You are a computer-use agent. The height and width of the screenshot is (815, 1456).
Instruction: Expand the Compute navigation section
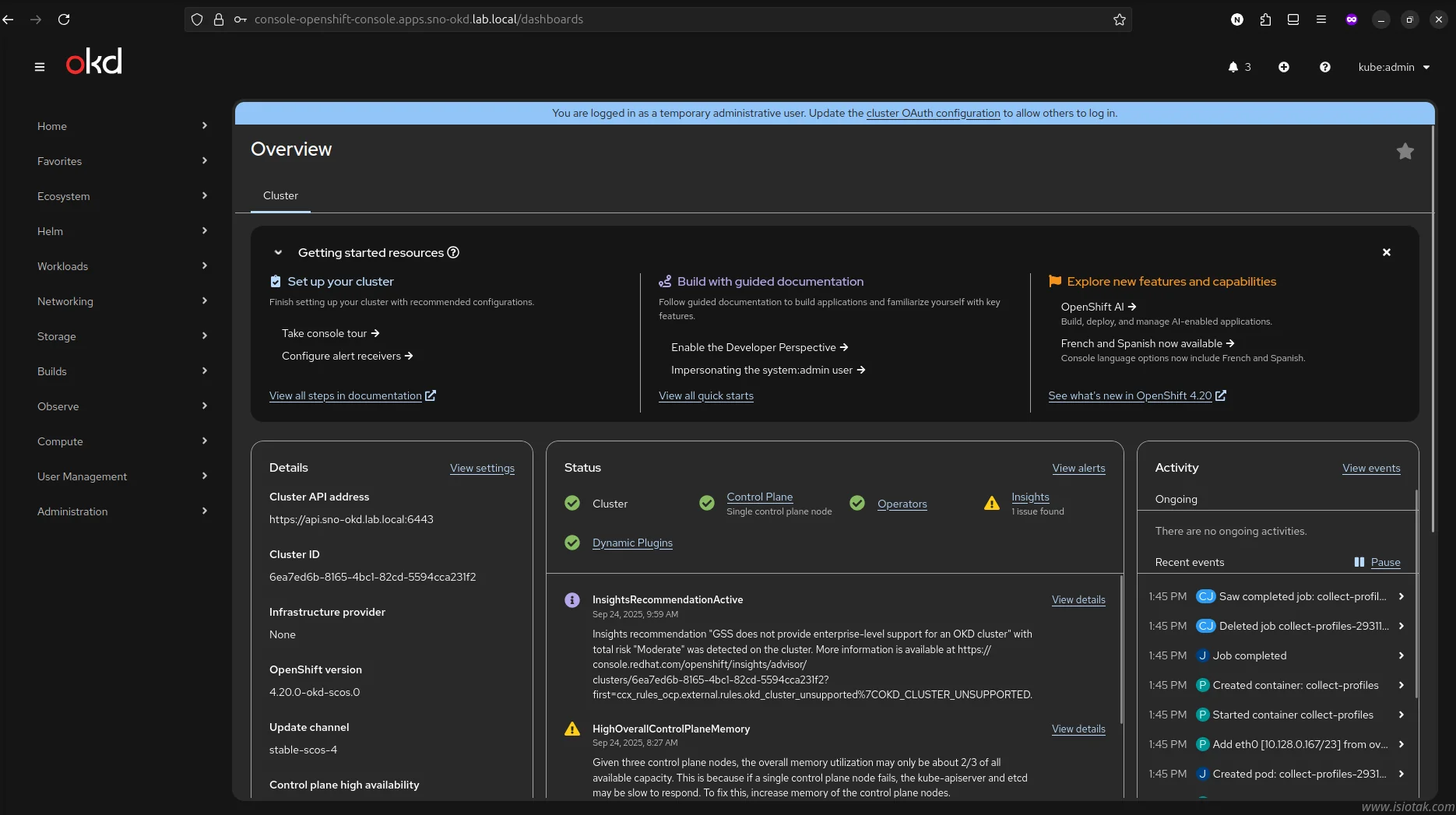(122, 441)
